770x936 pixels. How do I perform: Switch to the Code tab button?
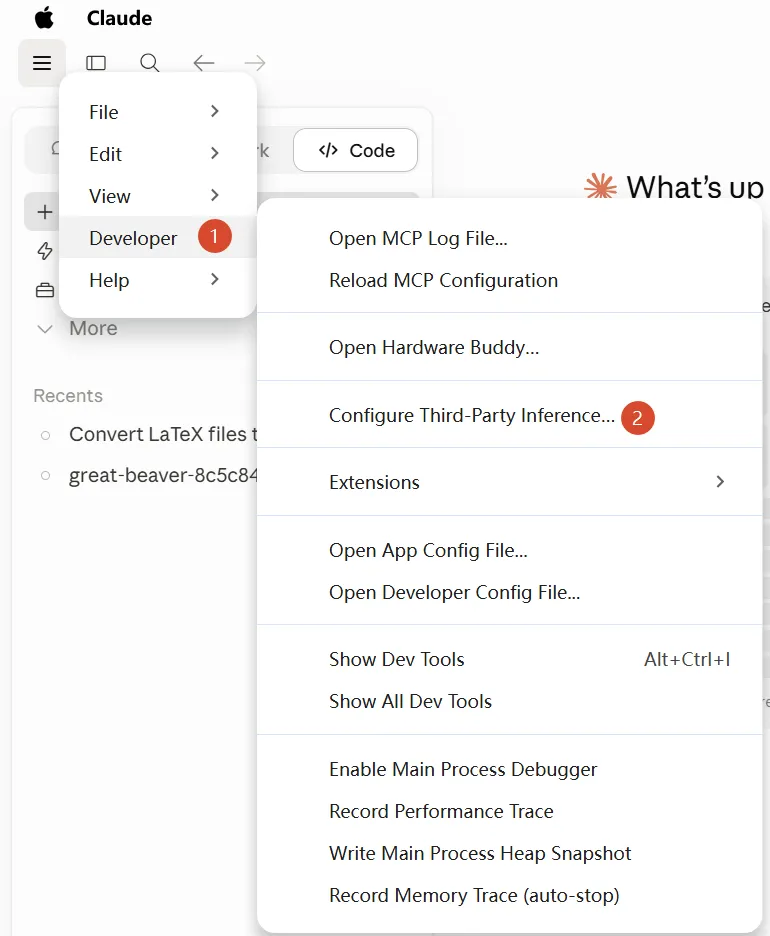355,150
